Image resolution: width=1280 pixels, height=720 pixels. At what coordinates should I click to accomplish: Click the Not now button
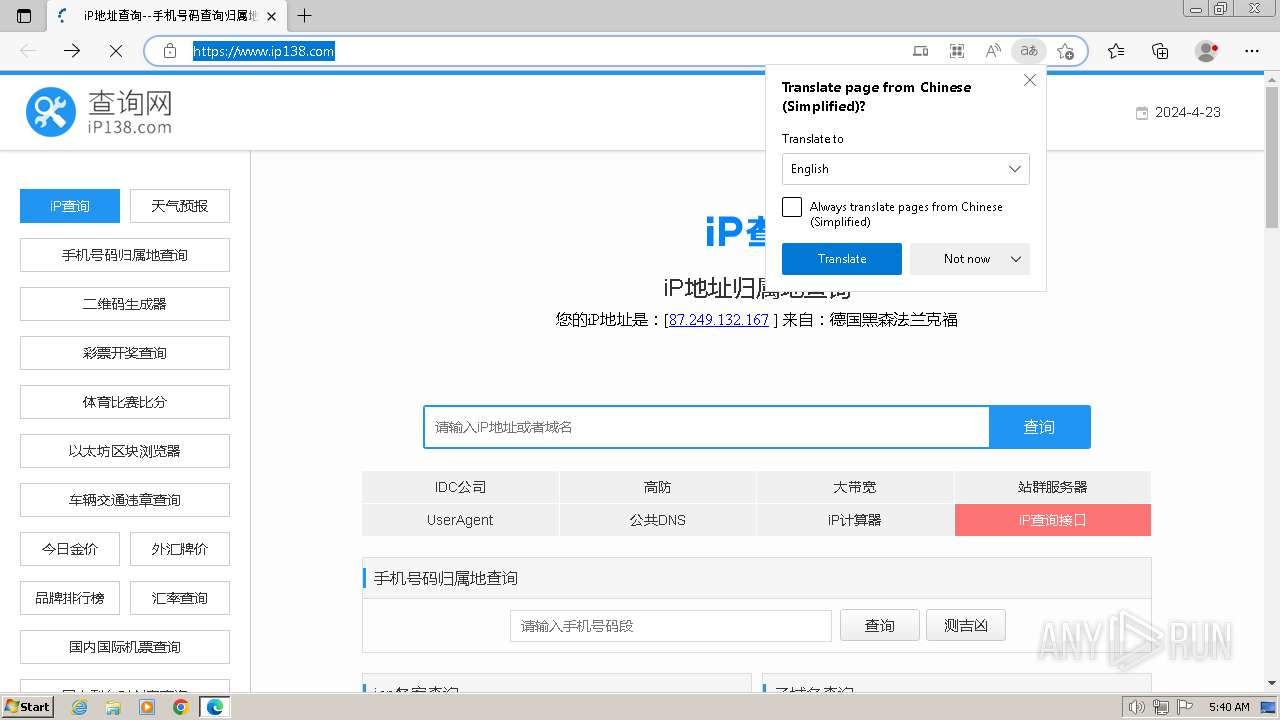(x=967, y=259)
